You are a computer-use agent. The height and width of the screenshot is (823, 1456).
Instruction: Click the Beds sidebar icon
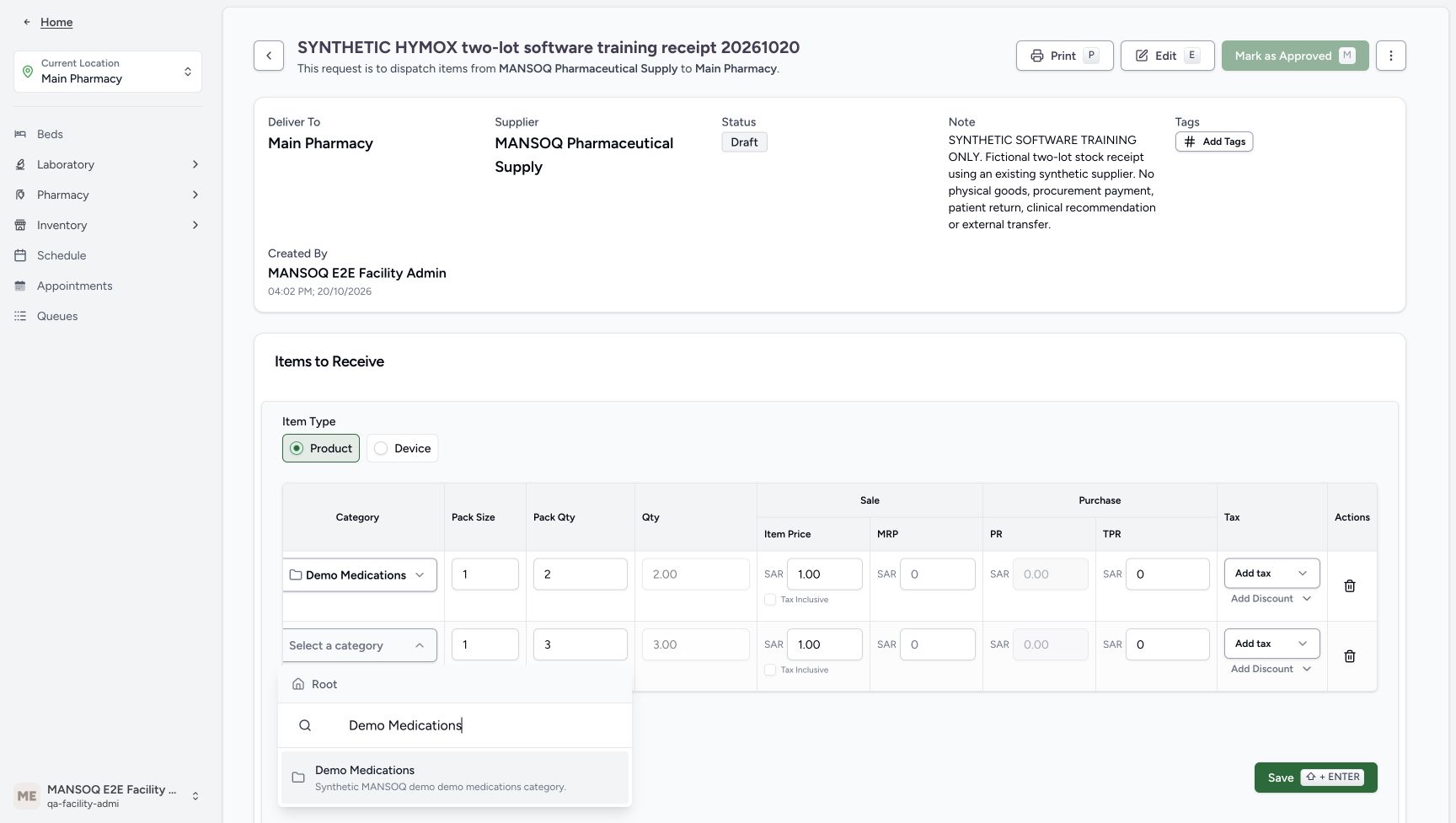click(20, 134)
